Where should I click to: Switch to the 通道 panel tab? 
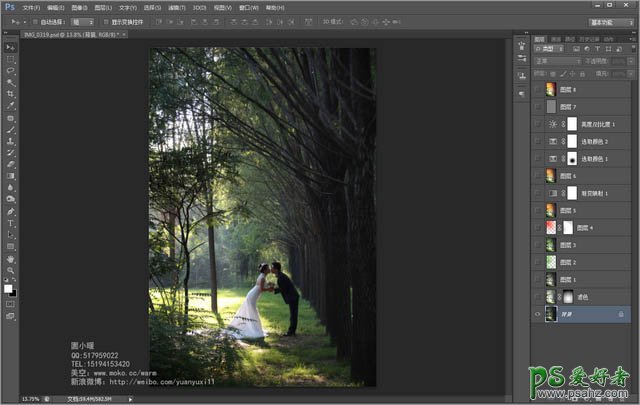coord(557,40)
